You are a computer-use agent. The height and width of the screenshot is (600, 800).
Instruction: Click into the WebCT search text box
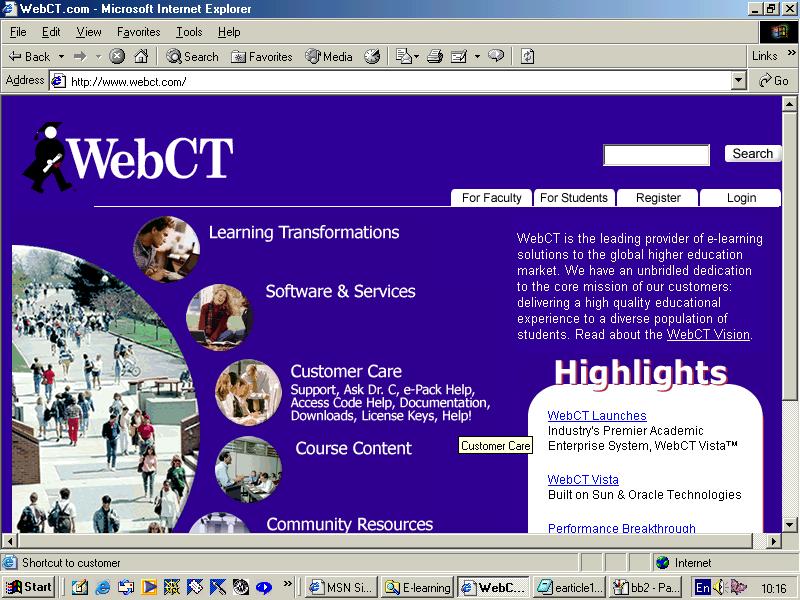pos(656,155)
